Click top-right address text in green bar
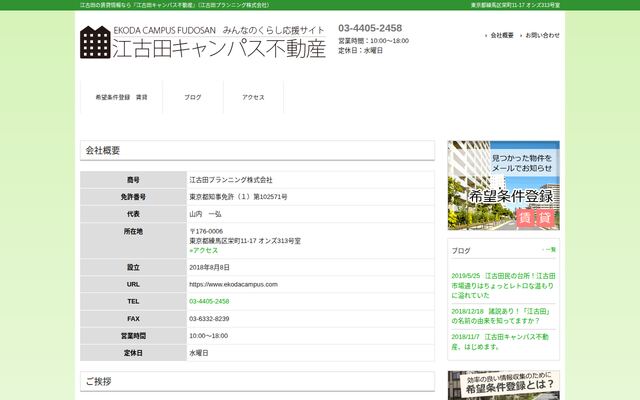 point(516,5)
